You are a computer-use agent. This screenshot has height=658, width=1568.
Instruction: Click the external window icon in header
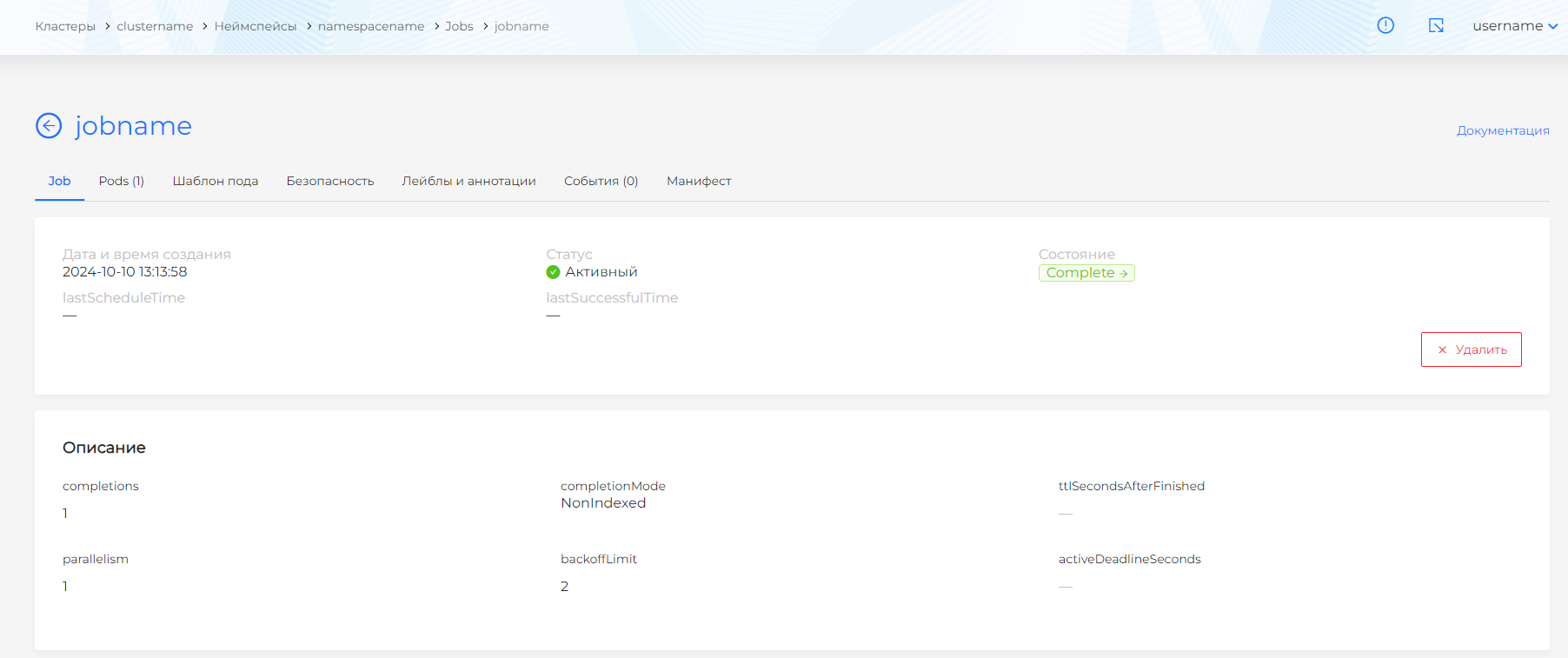[1436, 26]
